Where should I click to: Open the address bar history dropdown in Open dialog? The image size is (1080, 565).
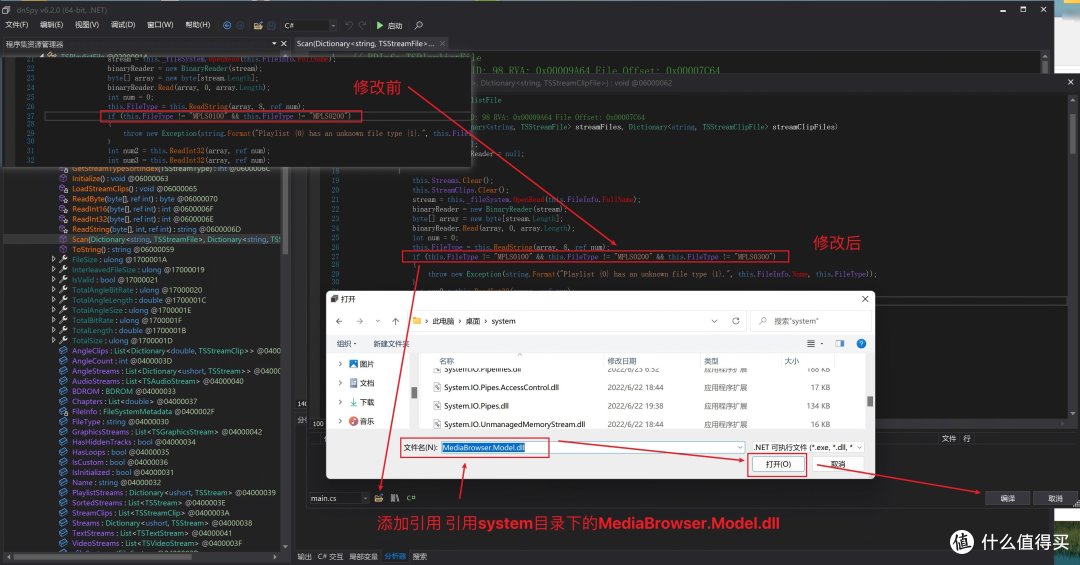point(714,321)
